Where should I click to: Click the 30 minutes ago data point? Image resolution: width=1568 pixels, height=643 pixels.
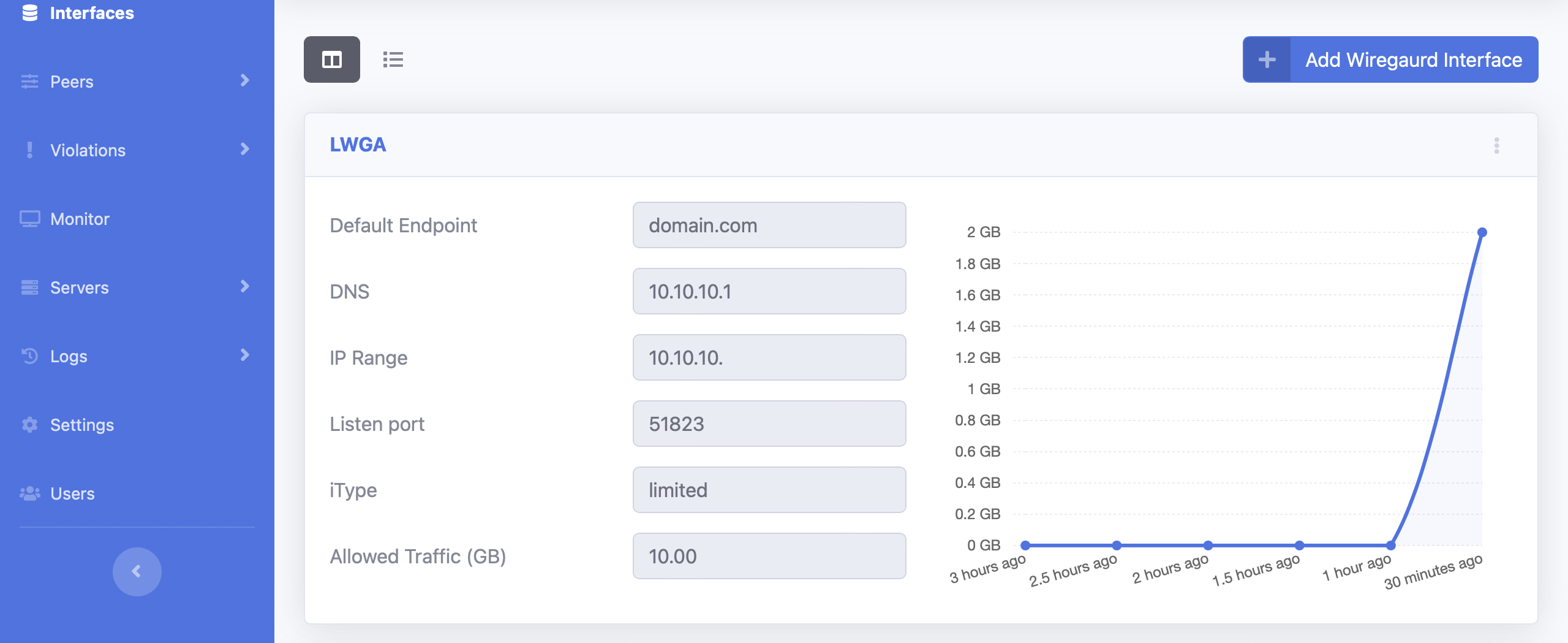tap(1482, 232)
